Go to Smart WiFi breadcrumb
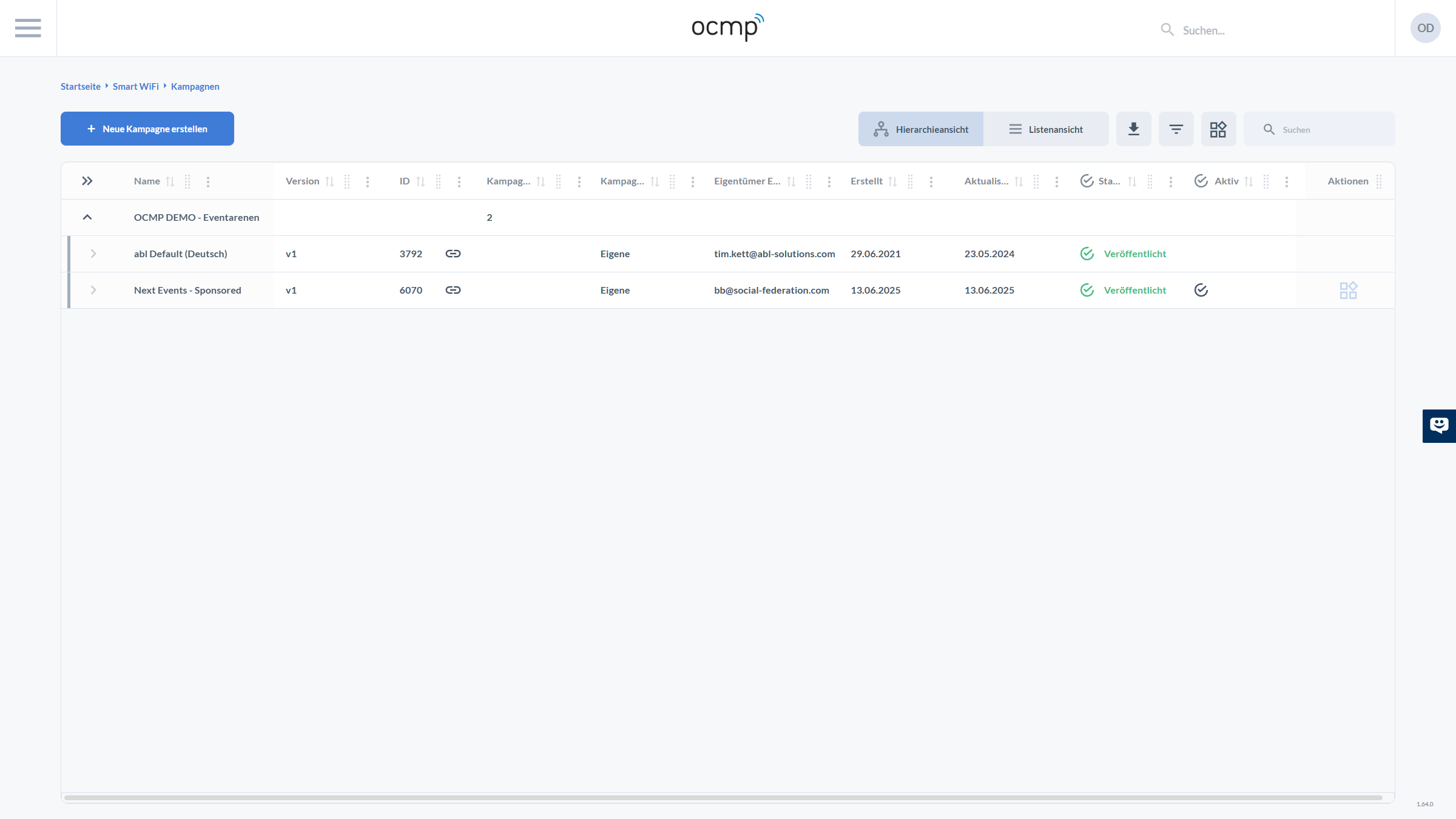This screenshot has height=819, width=1456. [135, 86]
